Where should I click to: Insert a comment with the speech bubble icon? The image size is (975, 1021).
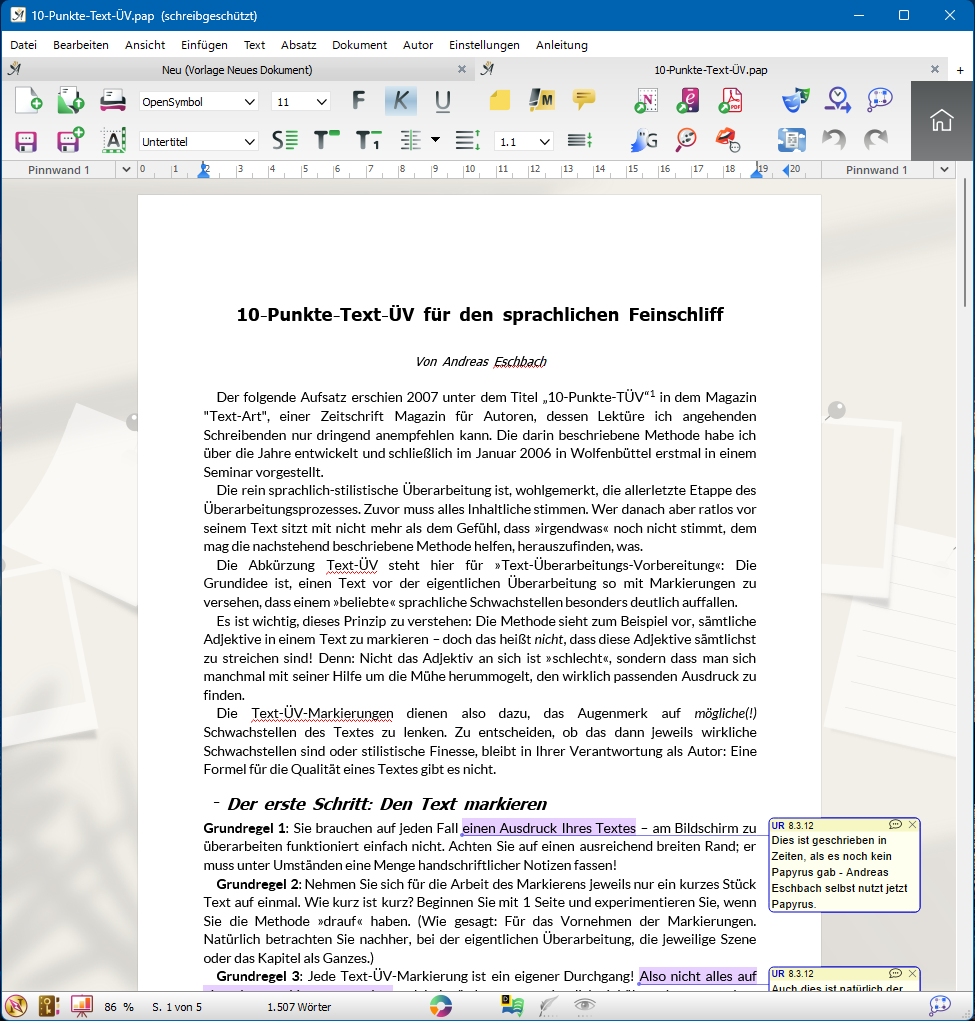click(x=584, y=100)
